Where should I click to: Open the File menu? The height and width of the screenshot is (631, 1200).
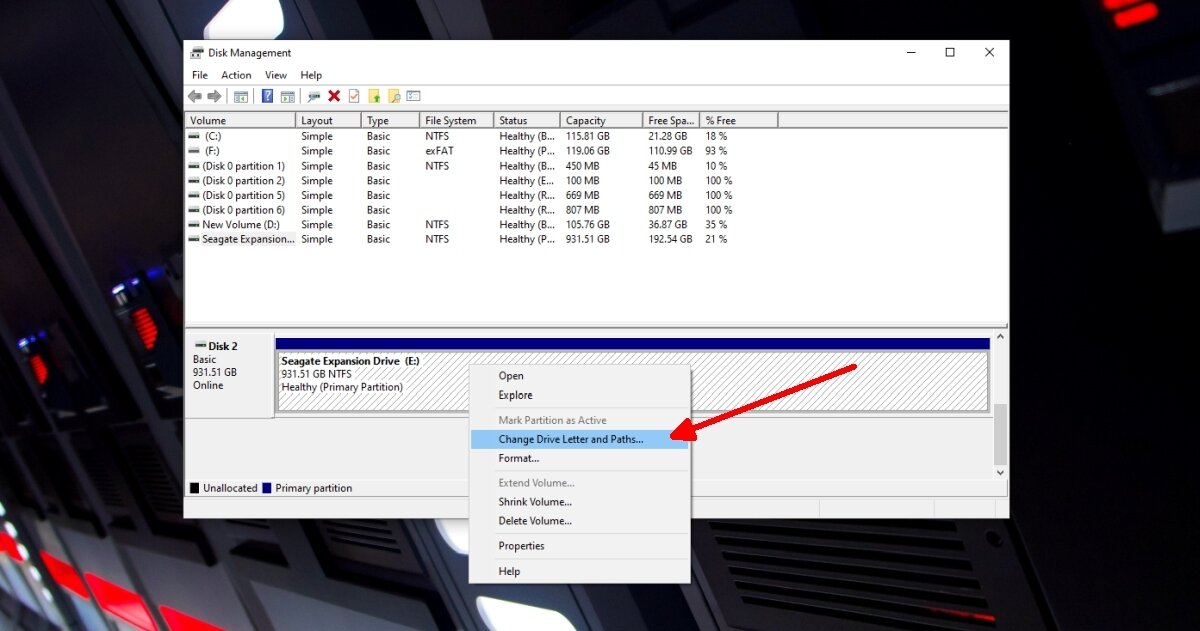(x=200, y=75)
